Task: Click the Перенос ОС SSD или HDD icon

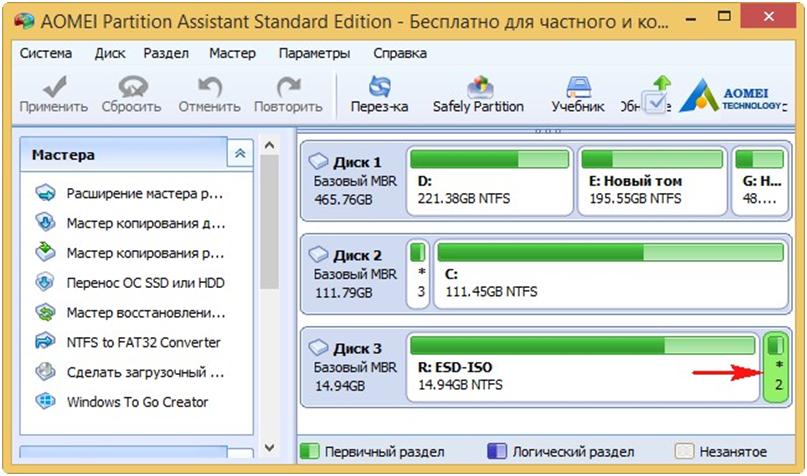Action: tap(45, 283)
